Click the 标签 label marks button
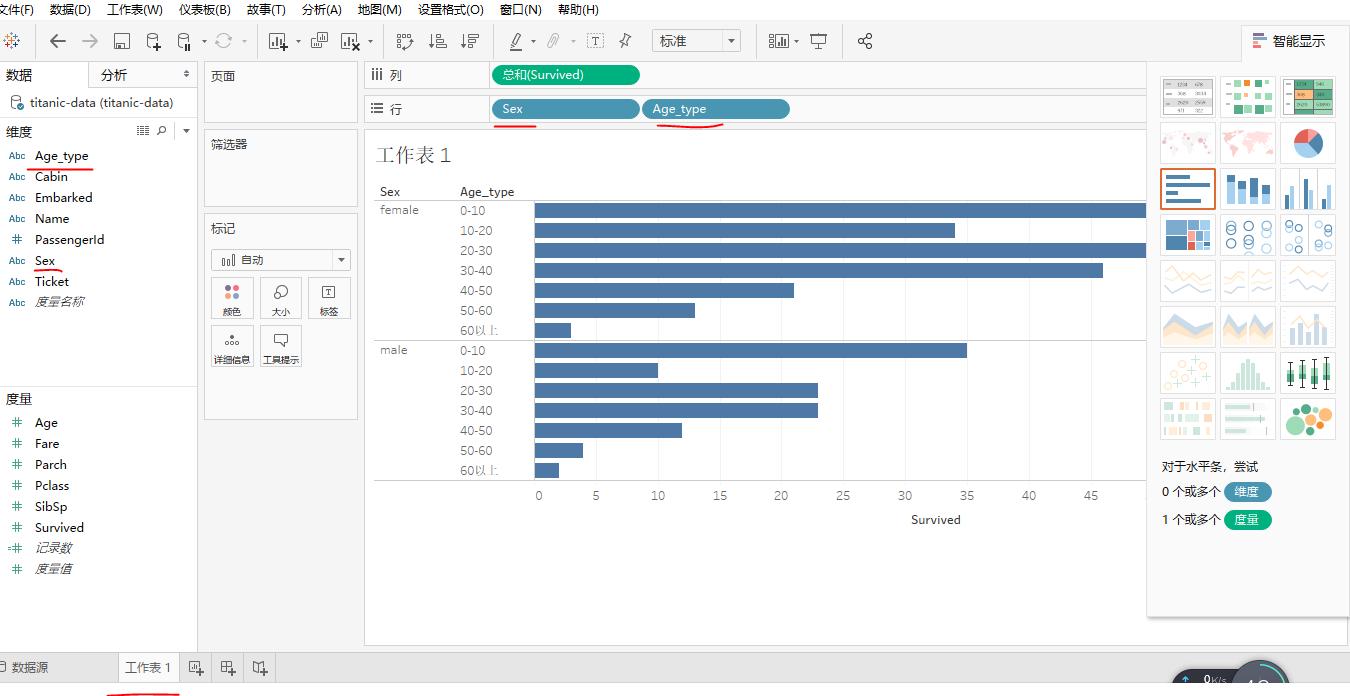Screen dimensions: 1350x696 pyautogui.click(x=329, y=298)
